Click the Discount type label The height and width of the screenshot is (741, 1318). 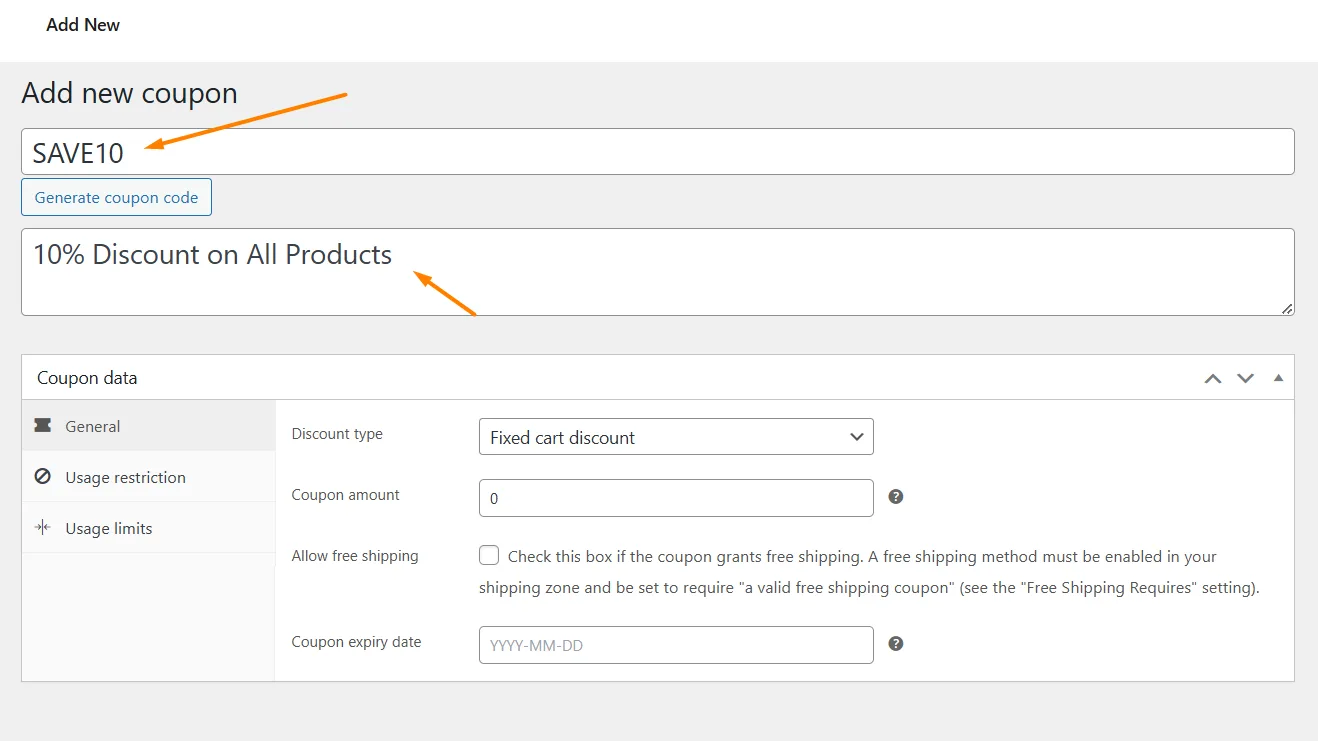pos(337,434)
